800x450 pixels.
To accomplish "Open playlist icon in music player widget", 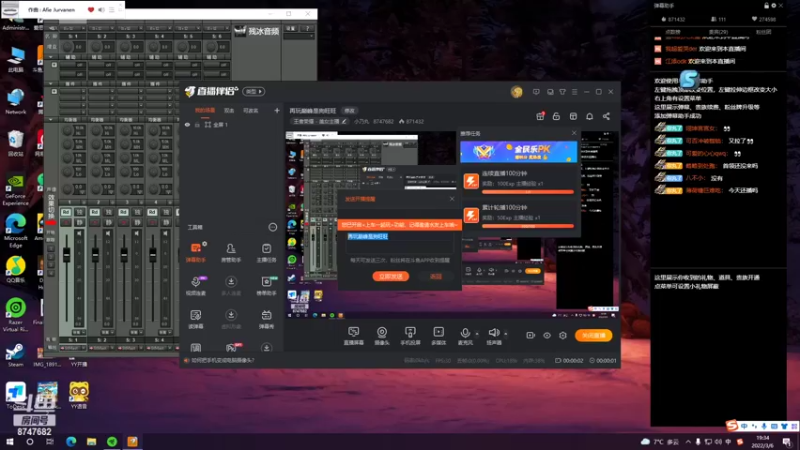I will pyautogui.click(x=111, y=10).
